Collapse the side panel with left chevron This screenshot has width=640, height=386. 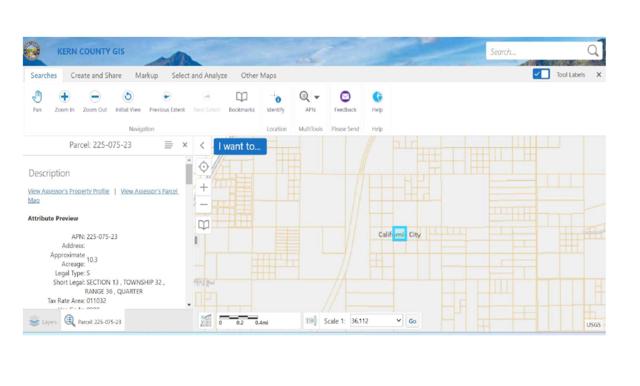[x=202, y=145]
